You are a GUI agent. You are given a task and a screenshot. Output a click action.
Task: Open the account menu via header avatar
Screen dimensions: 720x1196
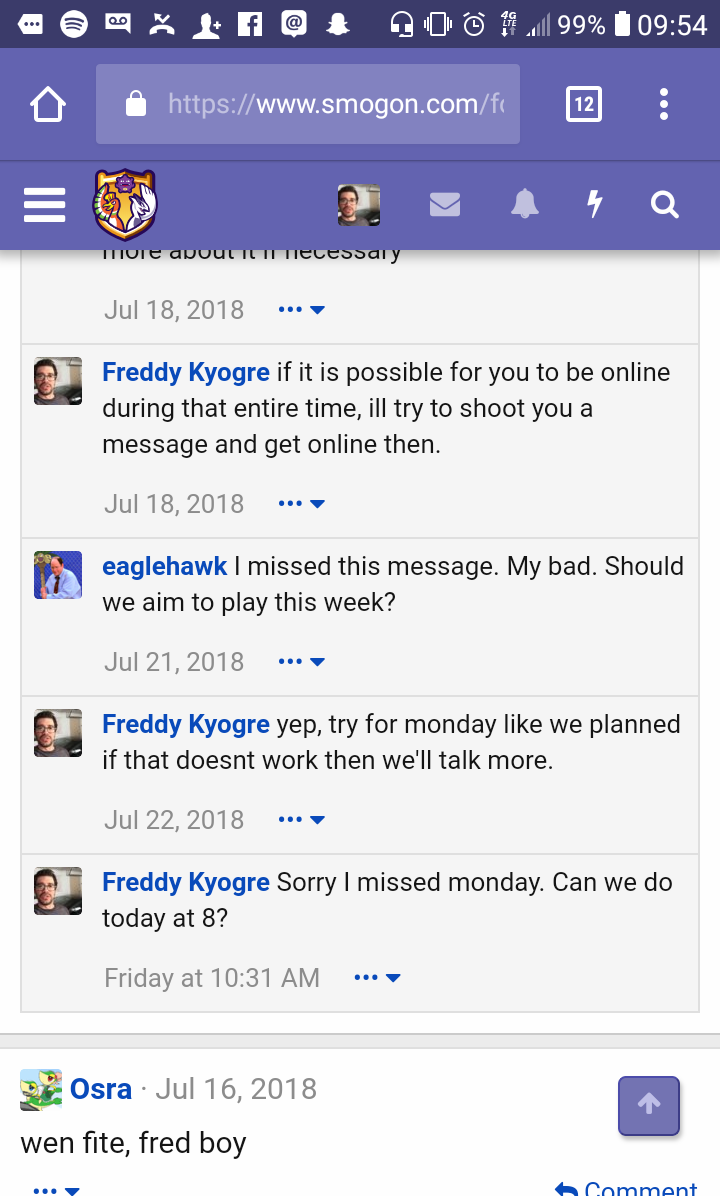pos(359,205)
